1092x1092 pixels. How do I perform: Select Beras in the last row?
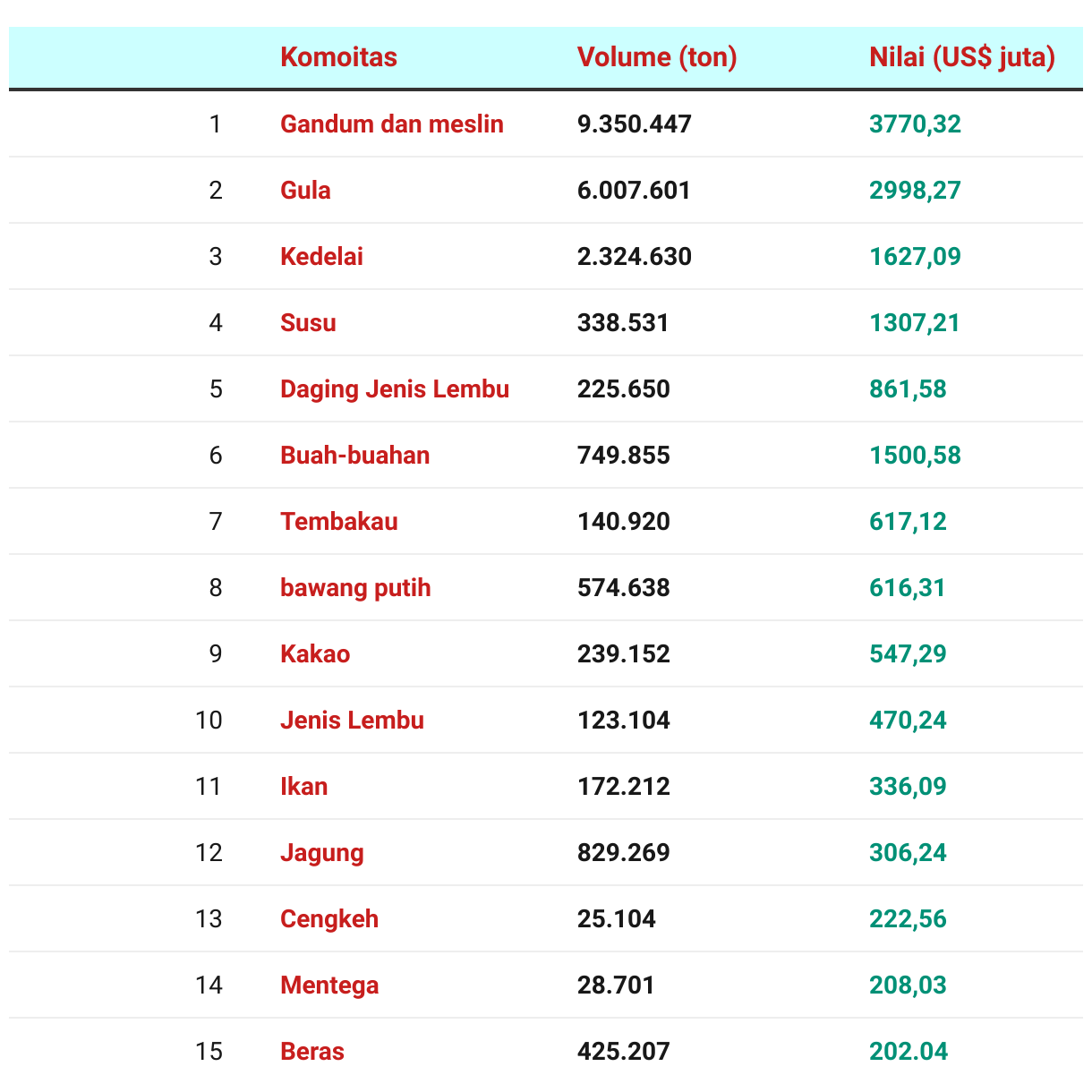(x=312, y=1051)
